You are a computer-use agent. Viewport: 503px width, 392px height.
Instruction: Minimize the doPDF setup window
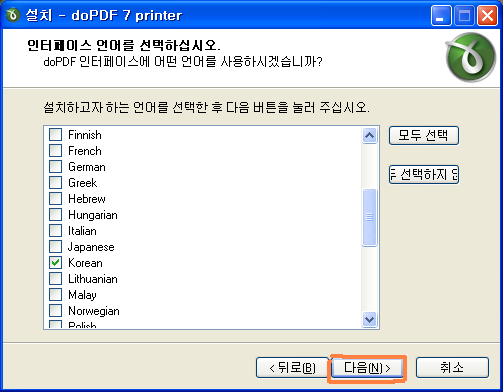click(441, 15)
